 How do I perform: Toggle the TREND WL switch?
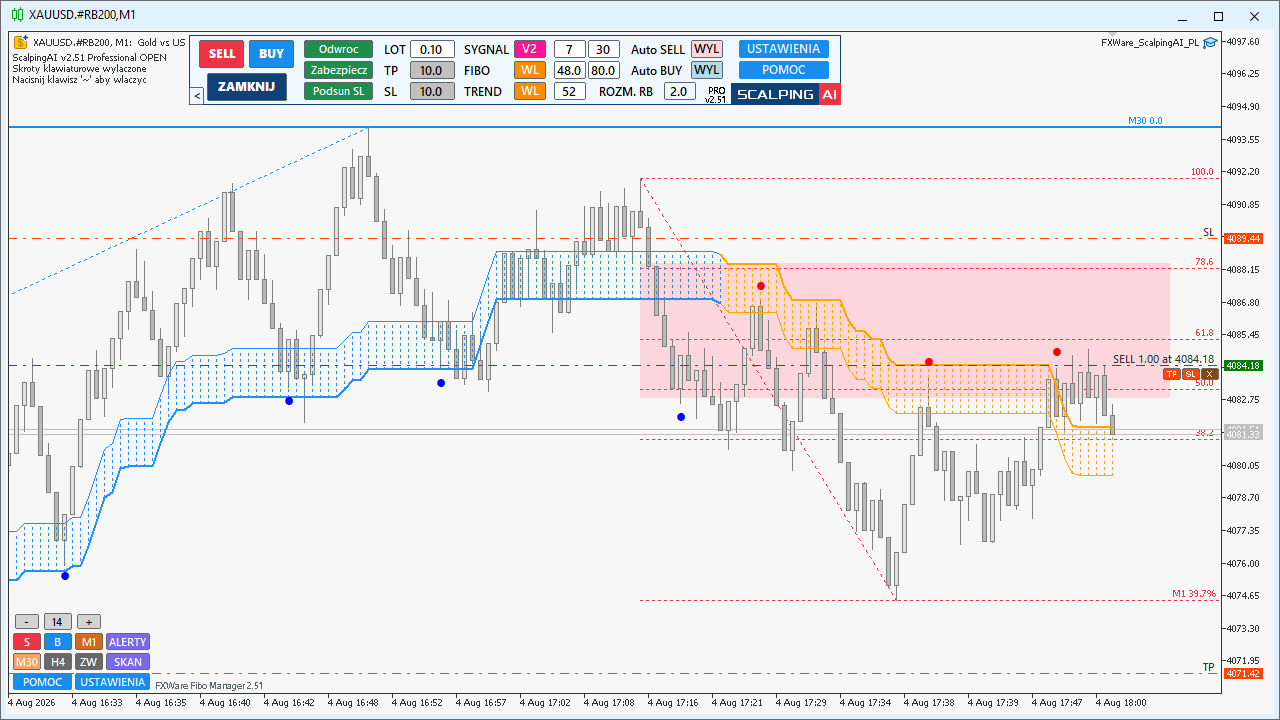click(530, 91)
